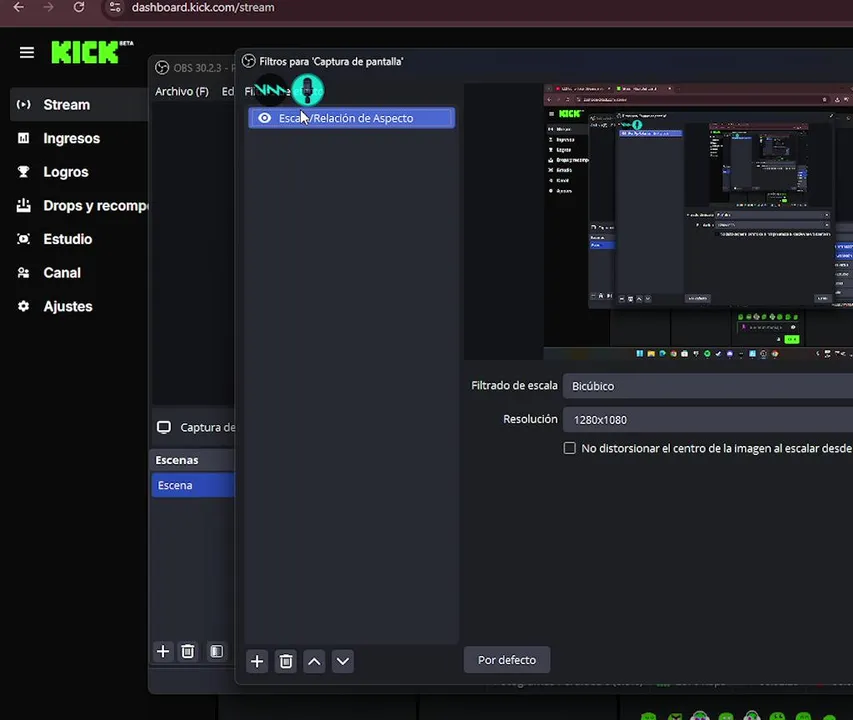Click the Canal people icon

coord(23,273)
